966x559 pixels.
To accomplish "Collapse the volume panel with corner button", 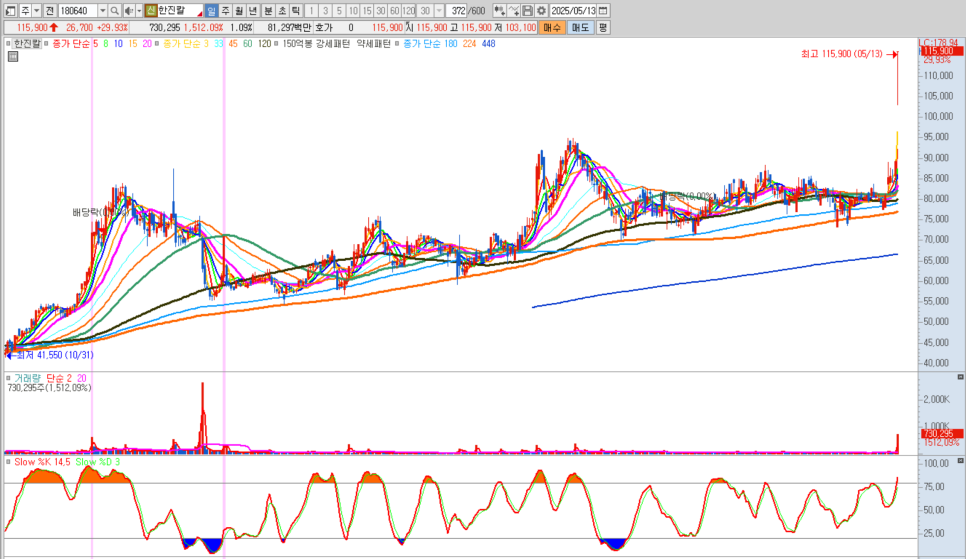I will coord(960,377).
